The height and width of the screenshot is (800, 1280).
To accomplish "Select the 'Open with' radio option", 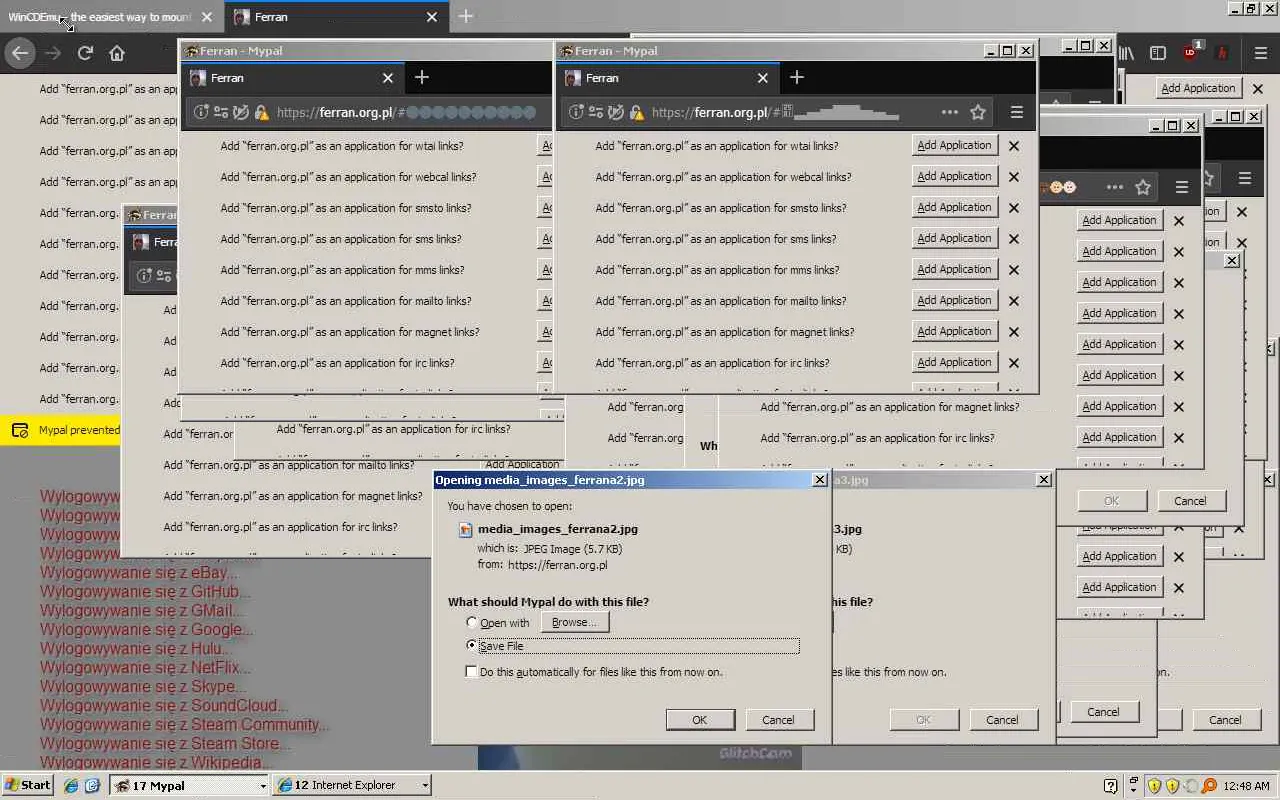I will click(472, 622).
